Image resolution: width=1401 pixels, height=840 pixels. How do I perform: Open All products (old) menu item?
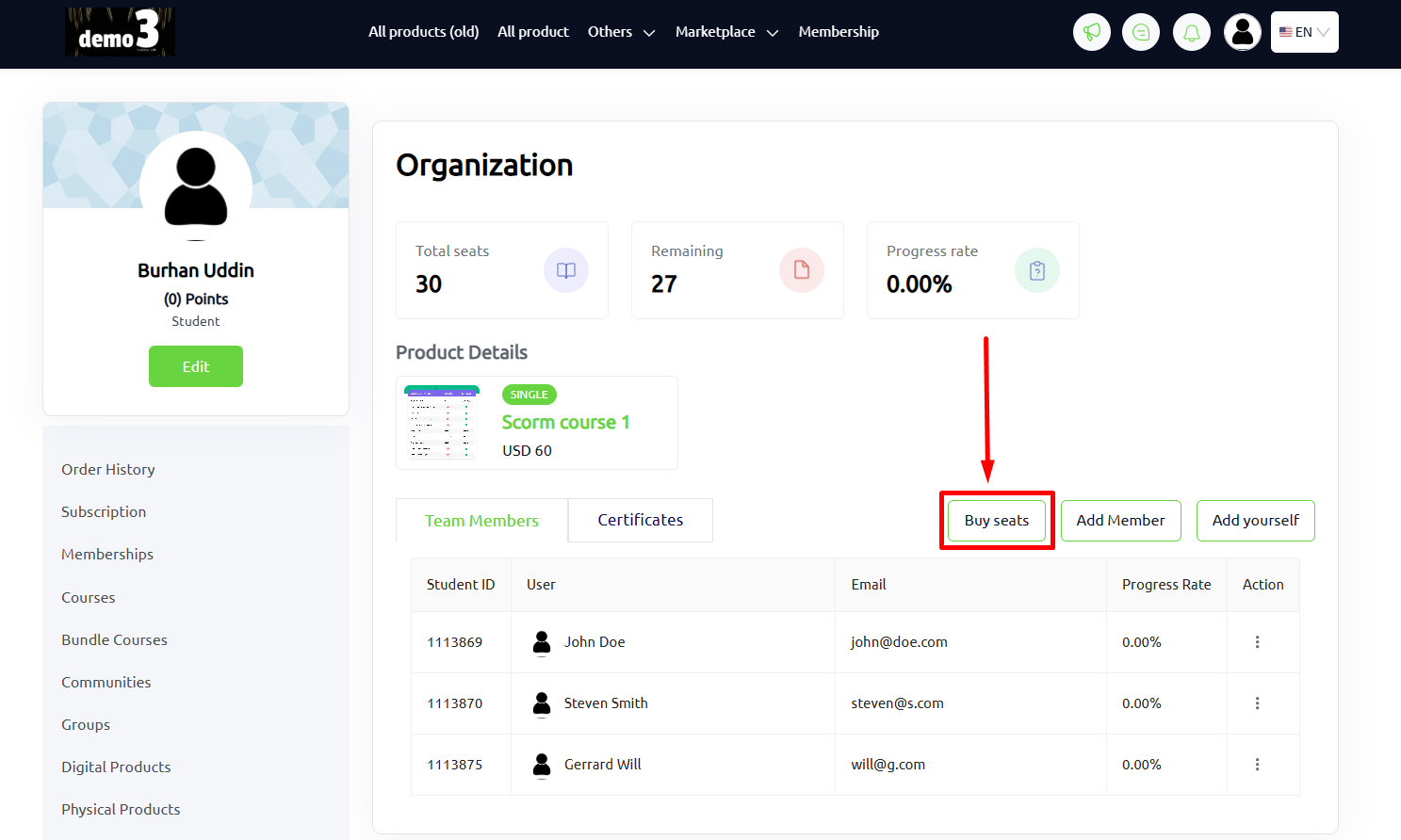point(424,32)
